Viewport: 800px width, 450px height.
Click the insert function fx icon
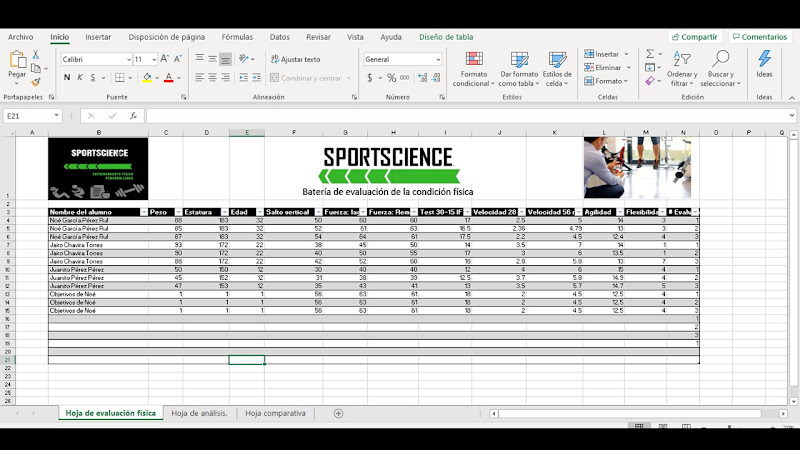[133, 116]
